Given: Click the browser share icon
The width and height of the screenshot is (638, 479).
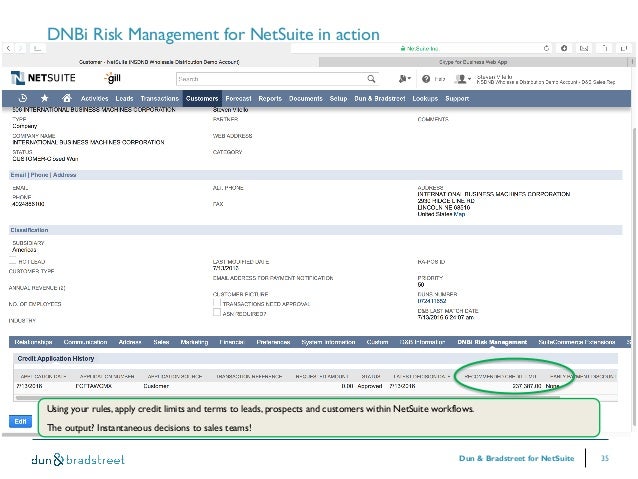Looking at the screenshot, I should coord(605,48).
